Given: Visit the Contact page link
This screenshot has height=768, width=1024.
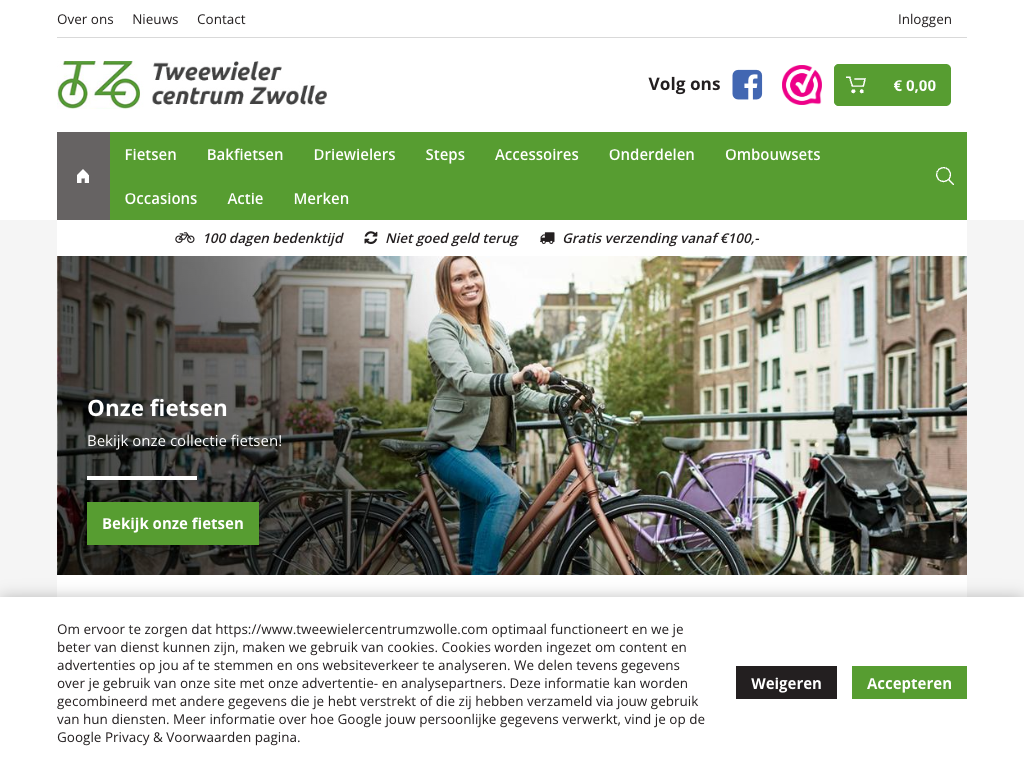Looking at the screenshot, I should click(x=221, y=20).
